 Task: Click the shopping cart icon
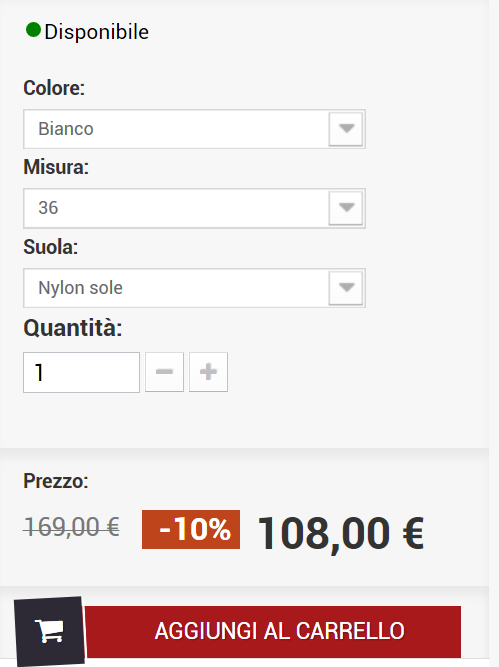50,631
